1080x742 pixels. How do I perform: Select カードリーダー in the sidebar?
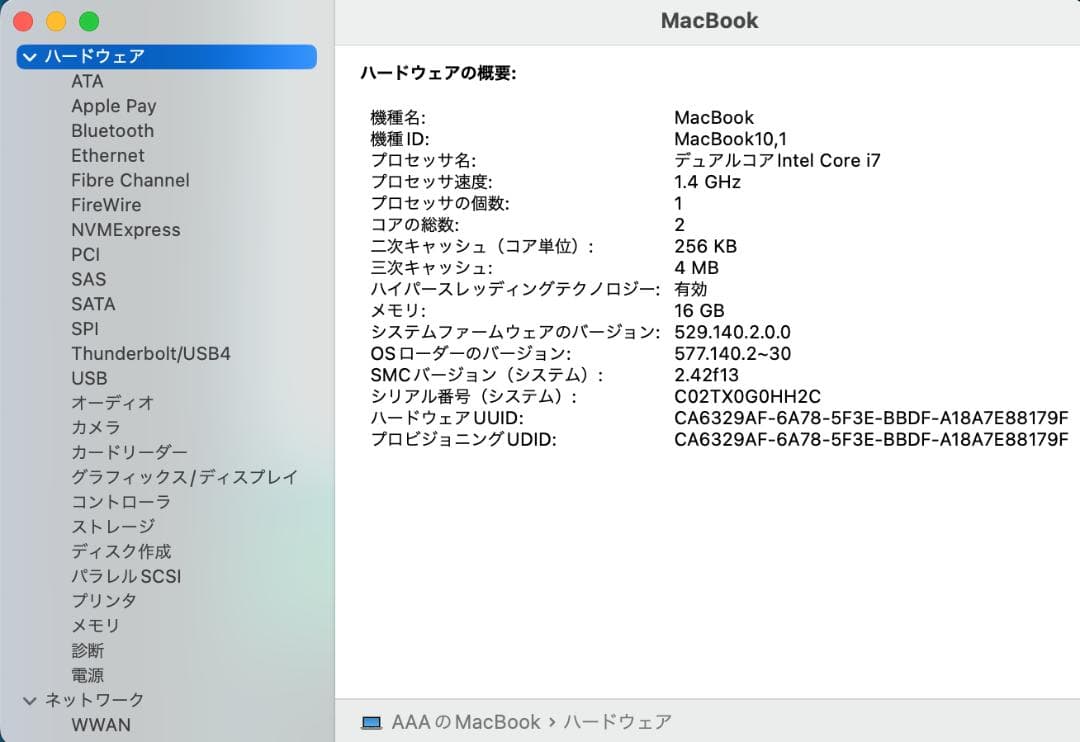coord(129,453)
